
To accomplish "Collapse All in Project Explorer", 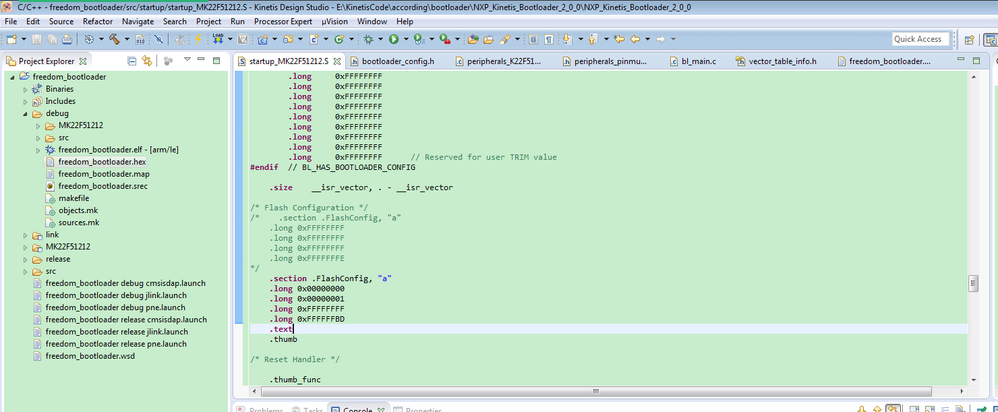I will 132,61.
